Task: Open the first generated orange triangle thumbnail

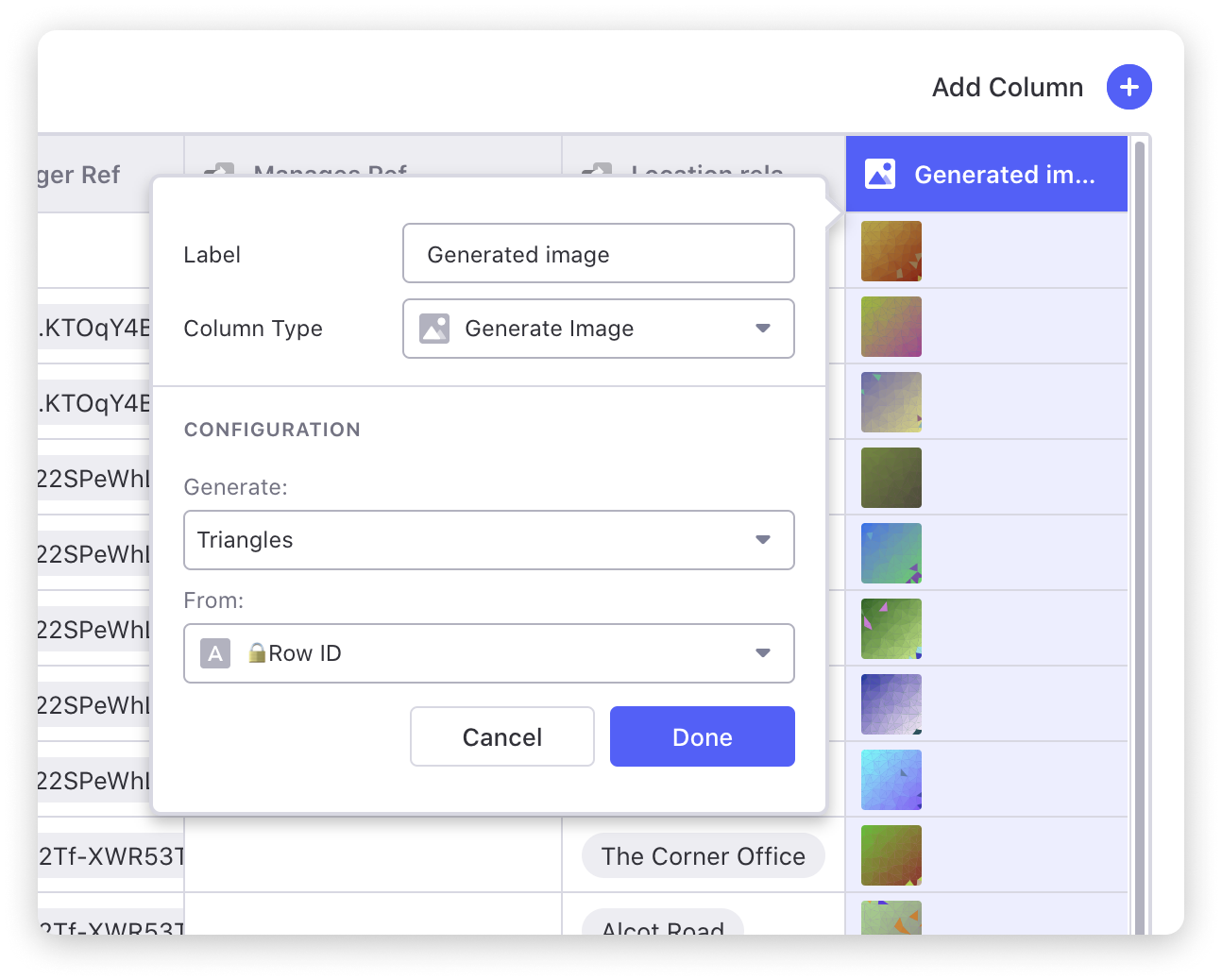Action: [x=891, y=251]
